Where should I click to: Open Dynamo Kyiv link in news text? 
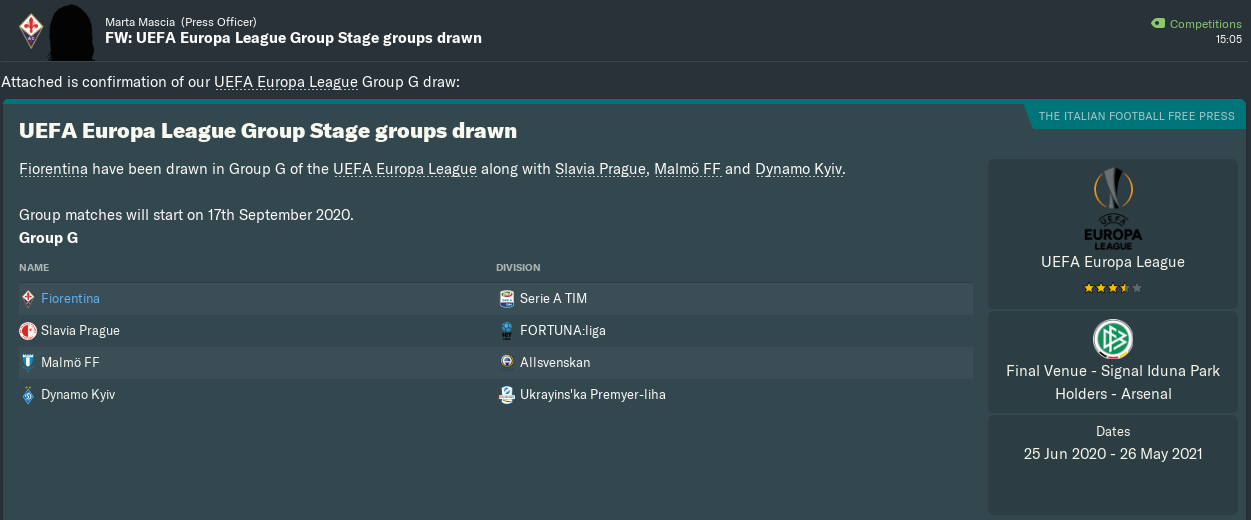pyautogui.click(x=799, y=169)
